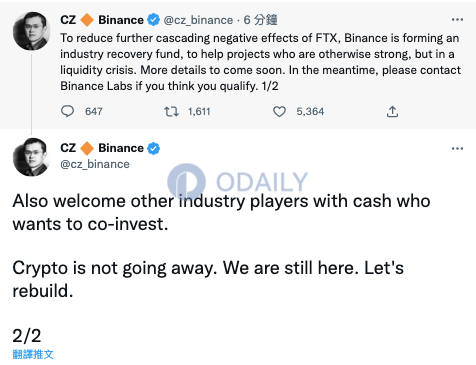Click the CZ Binance name on first tweet
Viewport: 476px width, 365px height.
(102, 20)
